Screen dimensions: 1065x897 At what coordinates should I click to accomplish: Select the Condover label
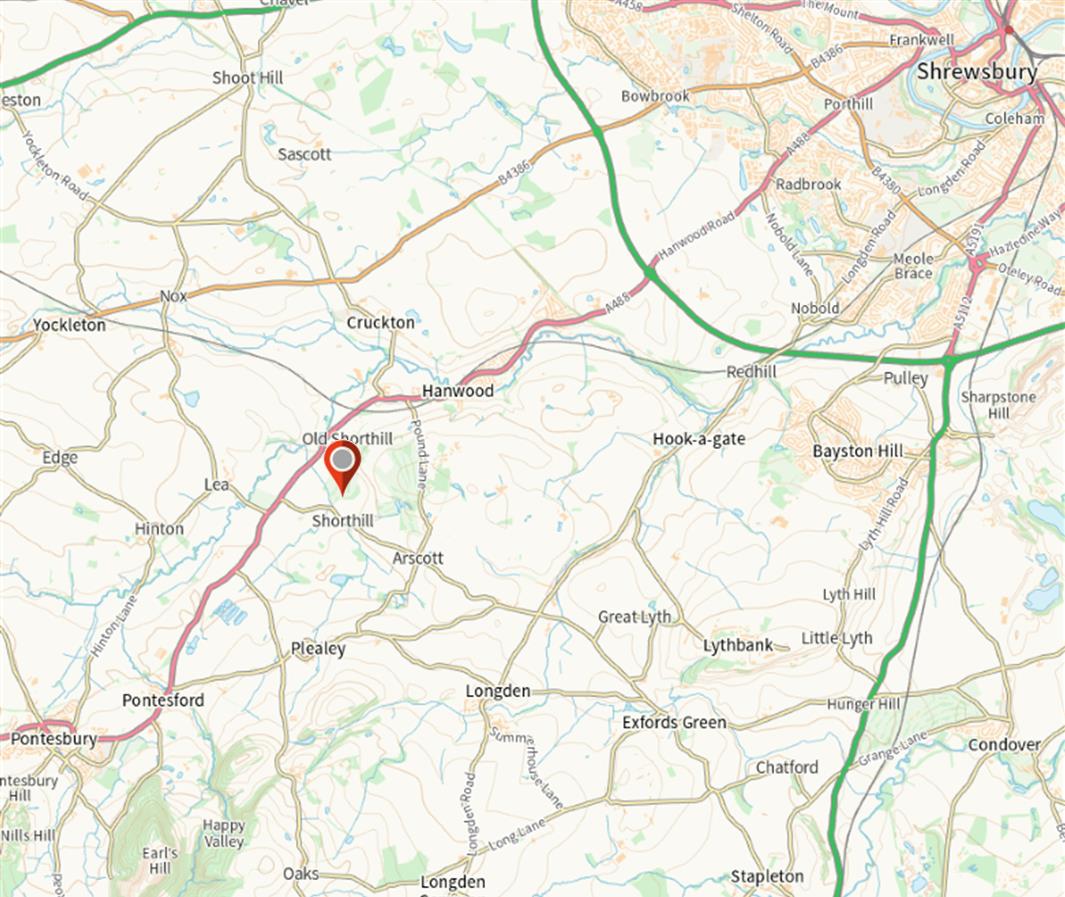(1004, 745)
